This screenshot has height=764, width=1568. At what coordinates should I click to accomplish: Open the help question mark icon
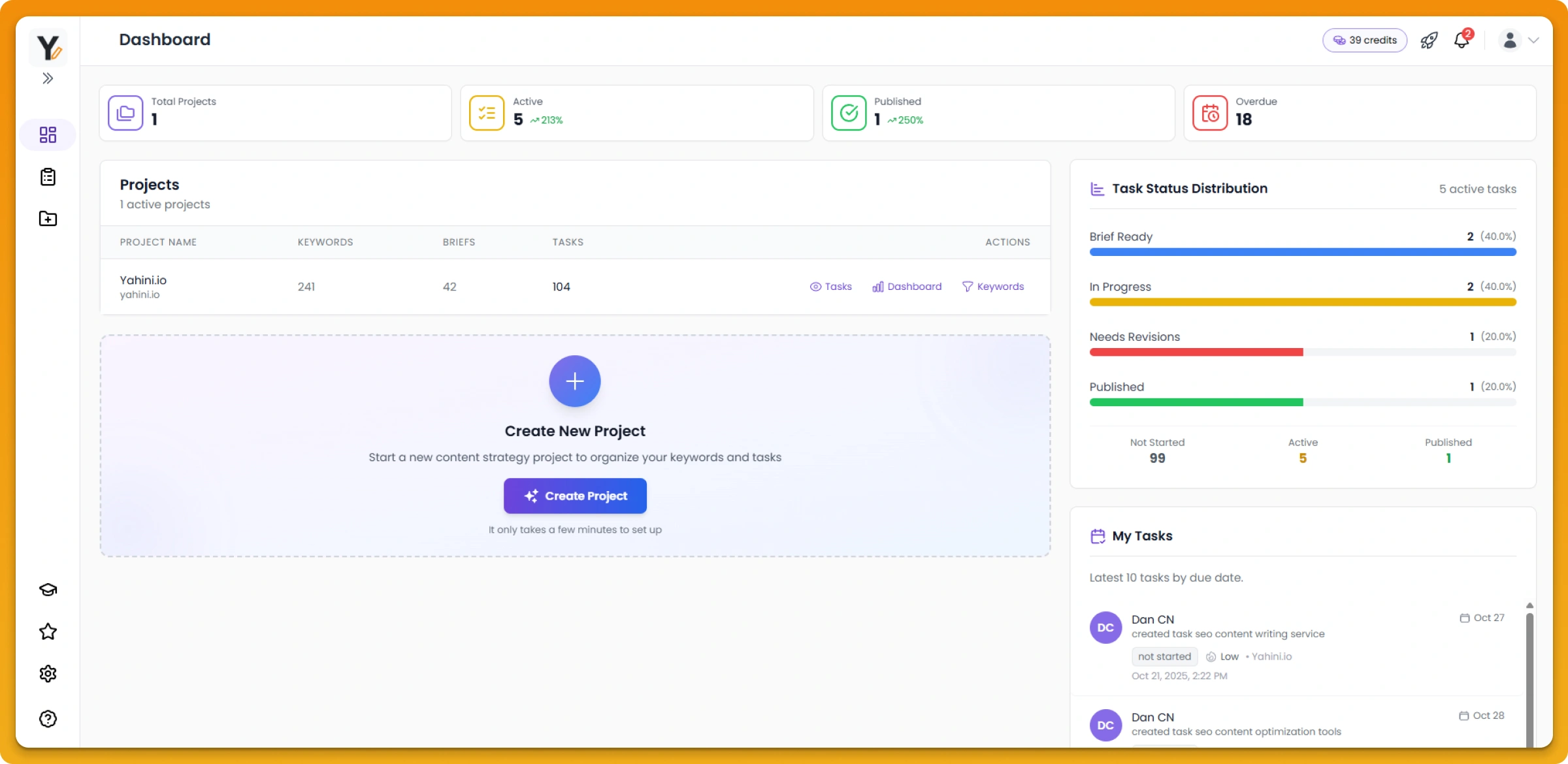tap(48, 718)
